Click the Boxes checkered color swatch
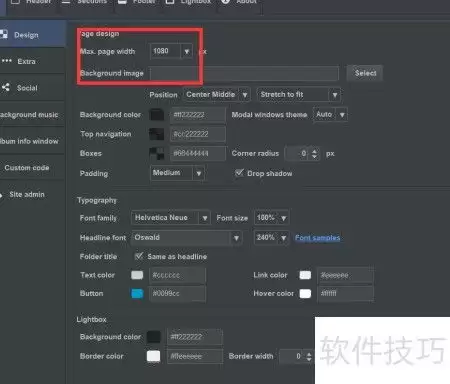 pos(156,153)
